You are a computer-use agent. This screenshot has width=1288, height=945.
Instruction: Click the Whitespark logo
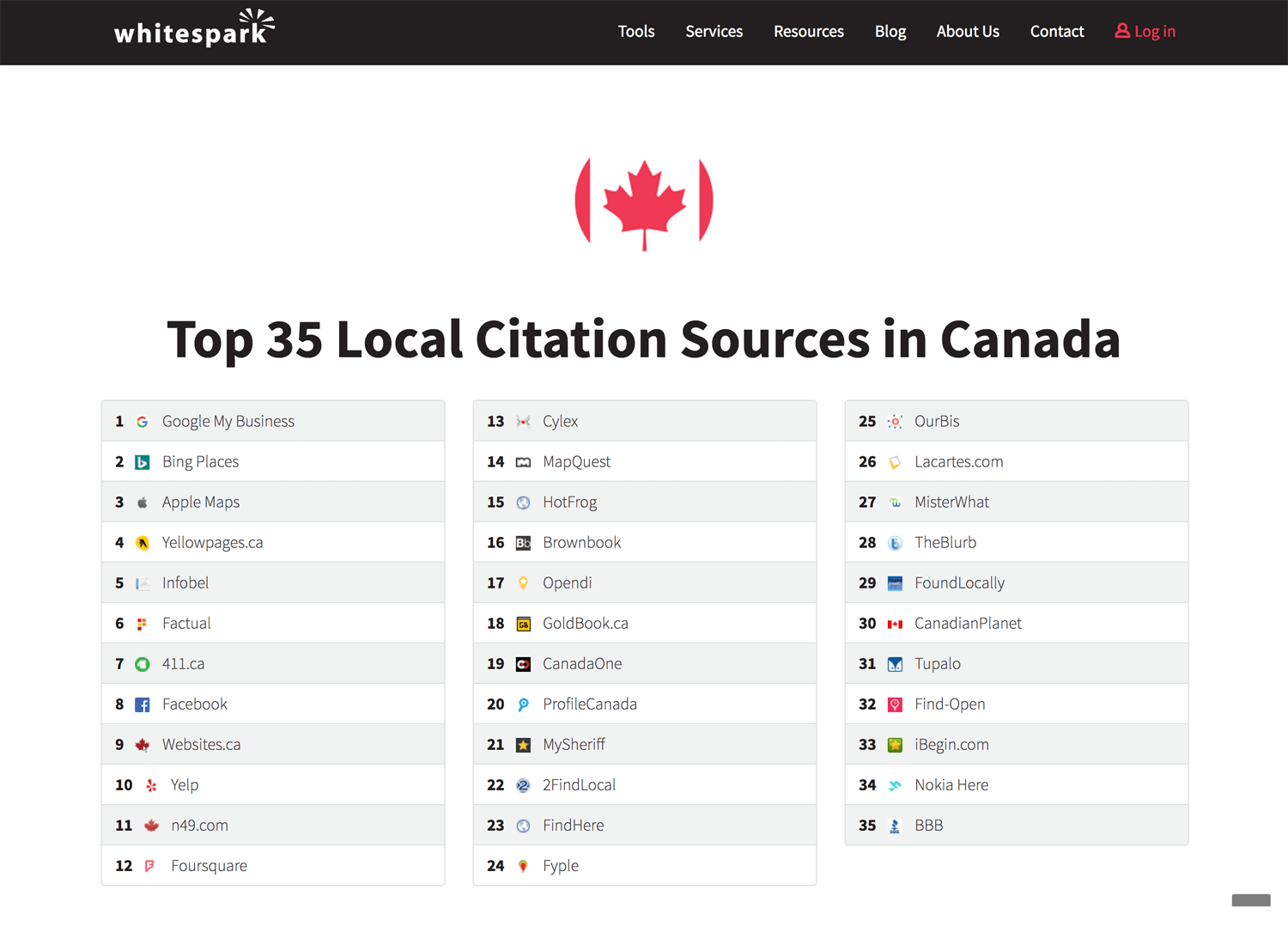click(x=194, y=28)
